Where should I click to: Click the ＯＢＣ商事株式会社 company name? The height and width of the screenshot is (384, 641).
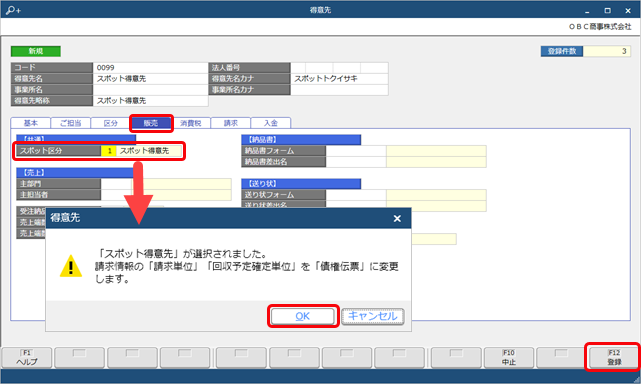(x=600, y=27)
